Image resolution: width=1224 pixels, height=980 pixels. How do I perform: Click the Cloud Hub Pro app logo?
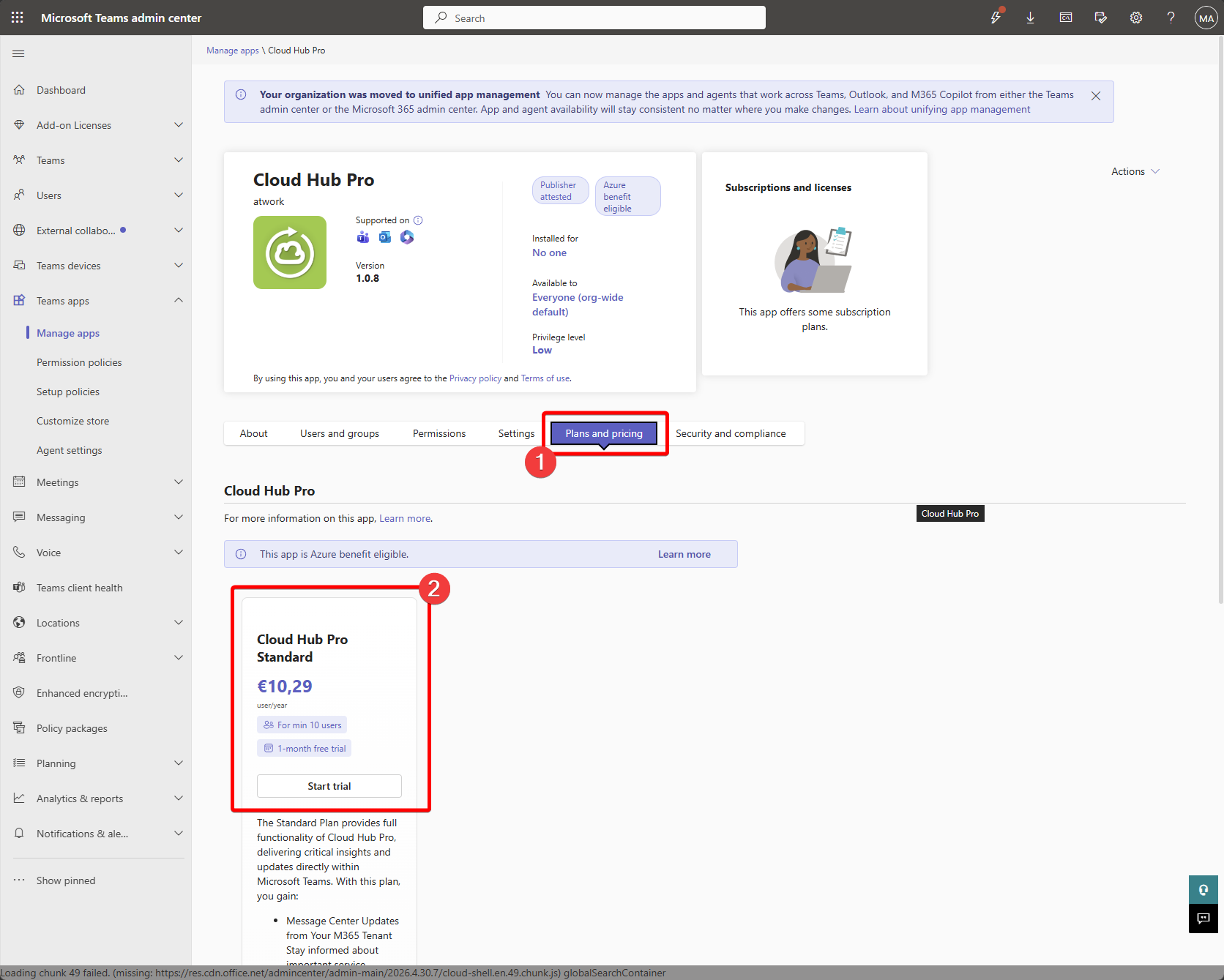[x=290, y=253]
